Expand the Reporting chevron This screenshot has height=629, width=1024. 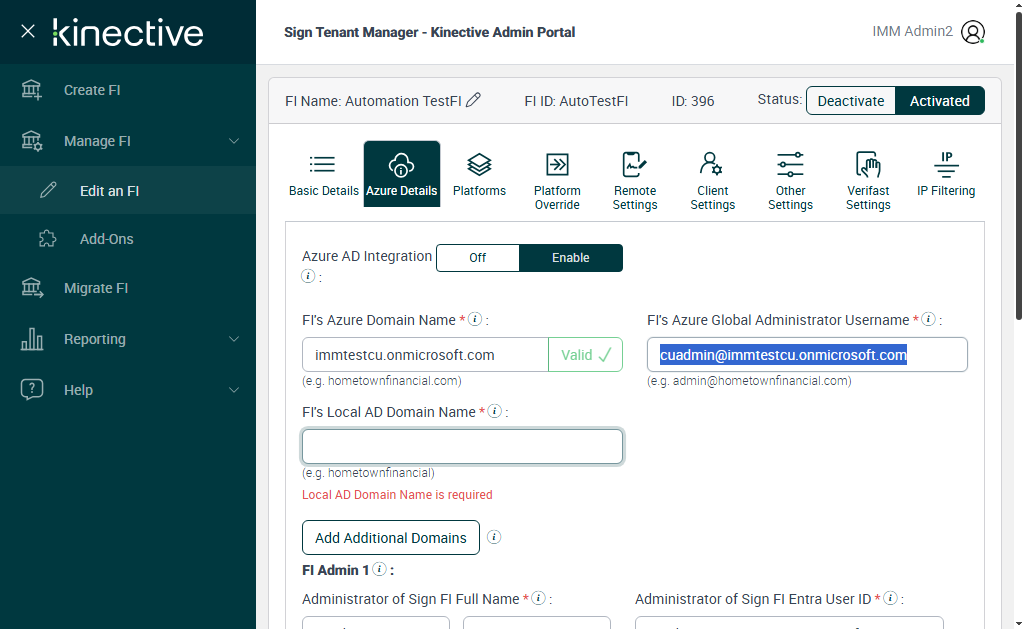click(234, 339)
